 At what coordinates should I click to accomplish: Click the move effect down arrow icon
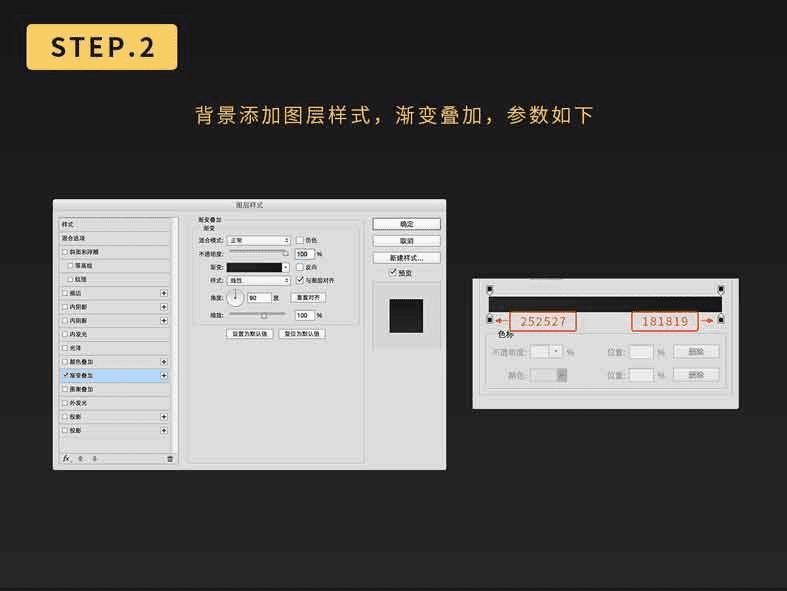tap(94, 459)
